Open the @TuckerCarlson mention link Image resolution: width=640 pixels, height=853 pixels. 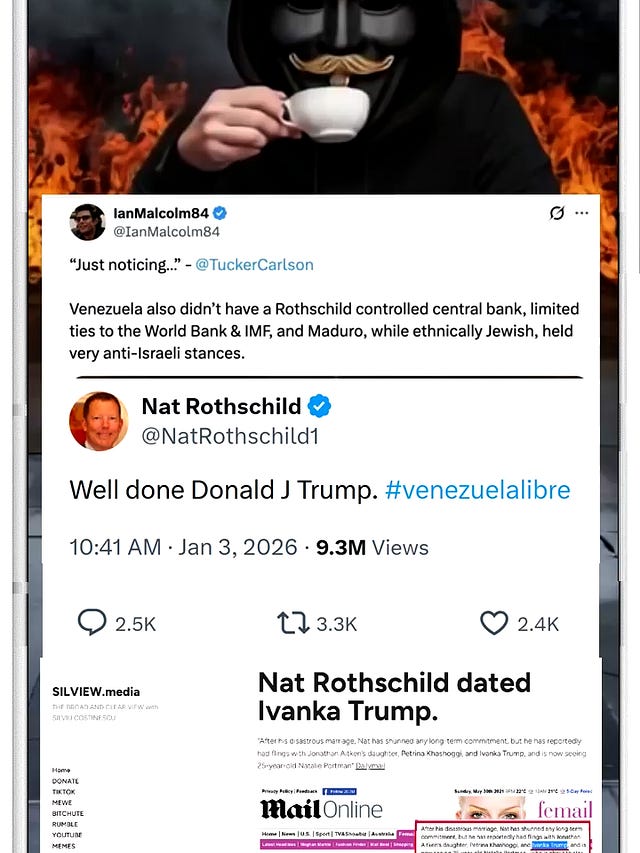pos(254,265)
